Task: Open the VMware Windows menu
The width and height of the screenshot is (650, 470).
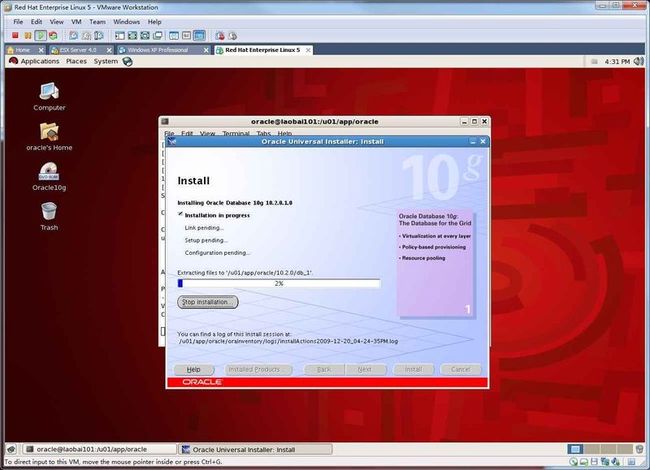Action: tap(126, 22)
